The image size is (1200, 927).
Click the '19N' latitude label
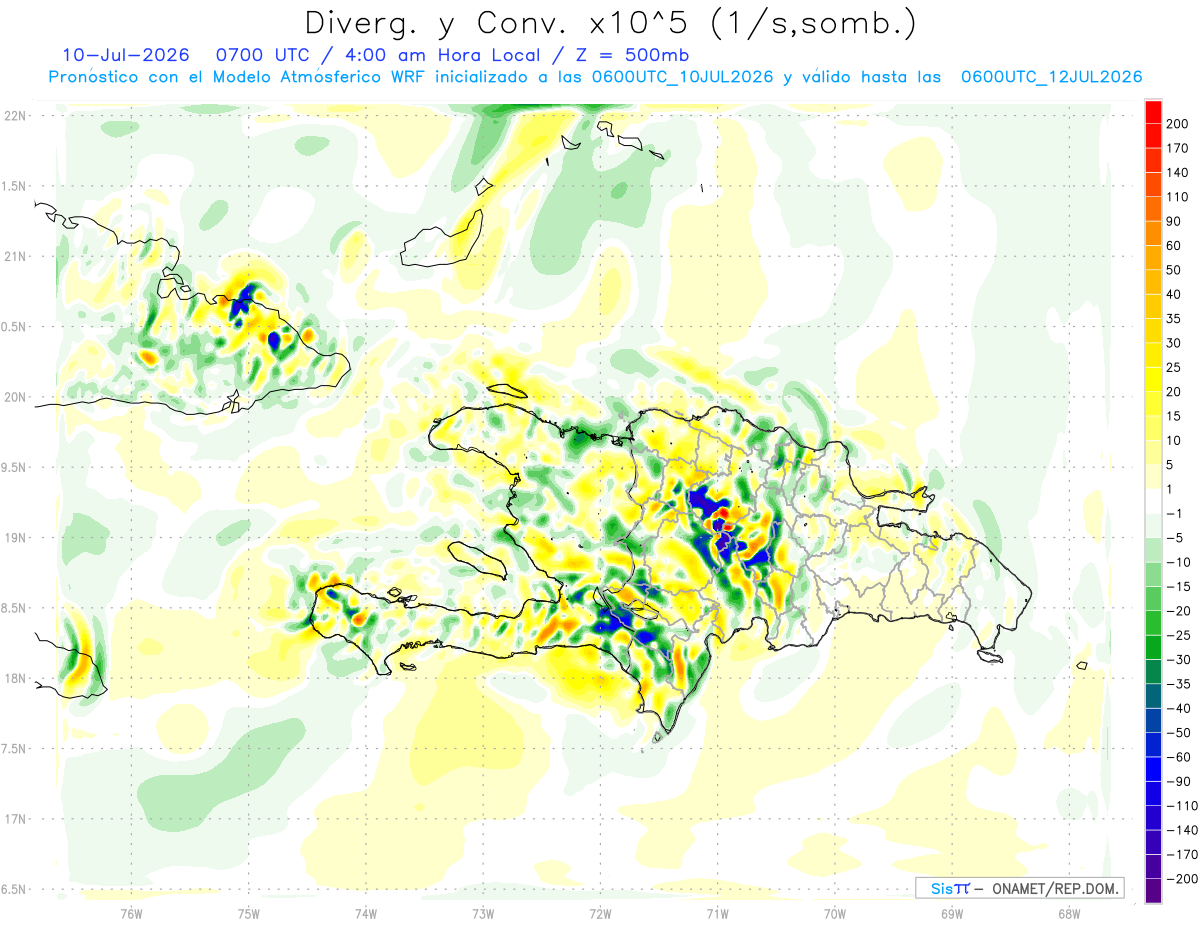pos(15,538)
